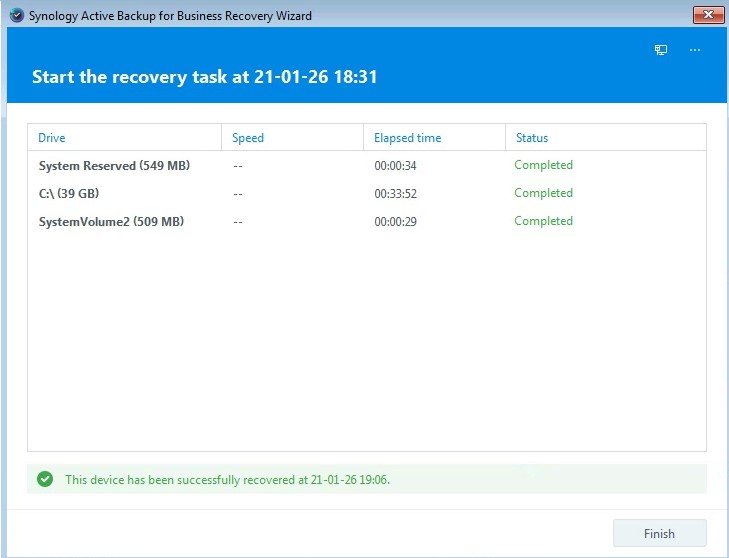This screenshot has width=729, height=558.
Task: Click the green success checkmark icon
Action: (x=45, y=479)
